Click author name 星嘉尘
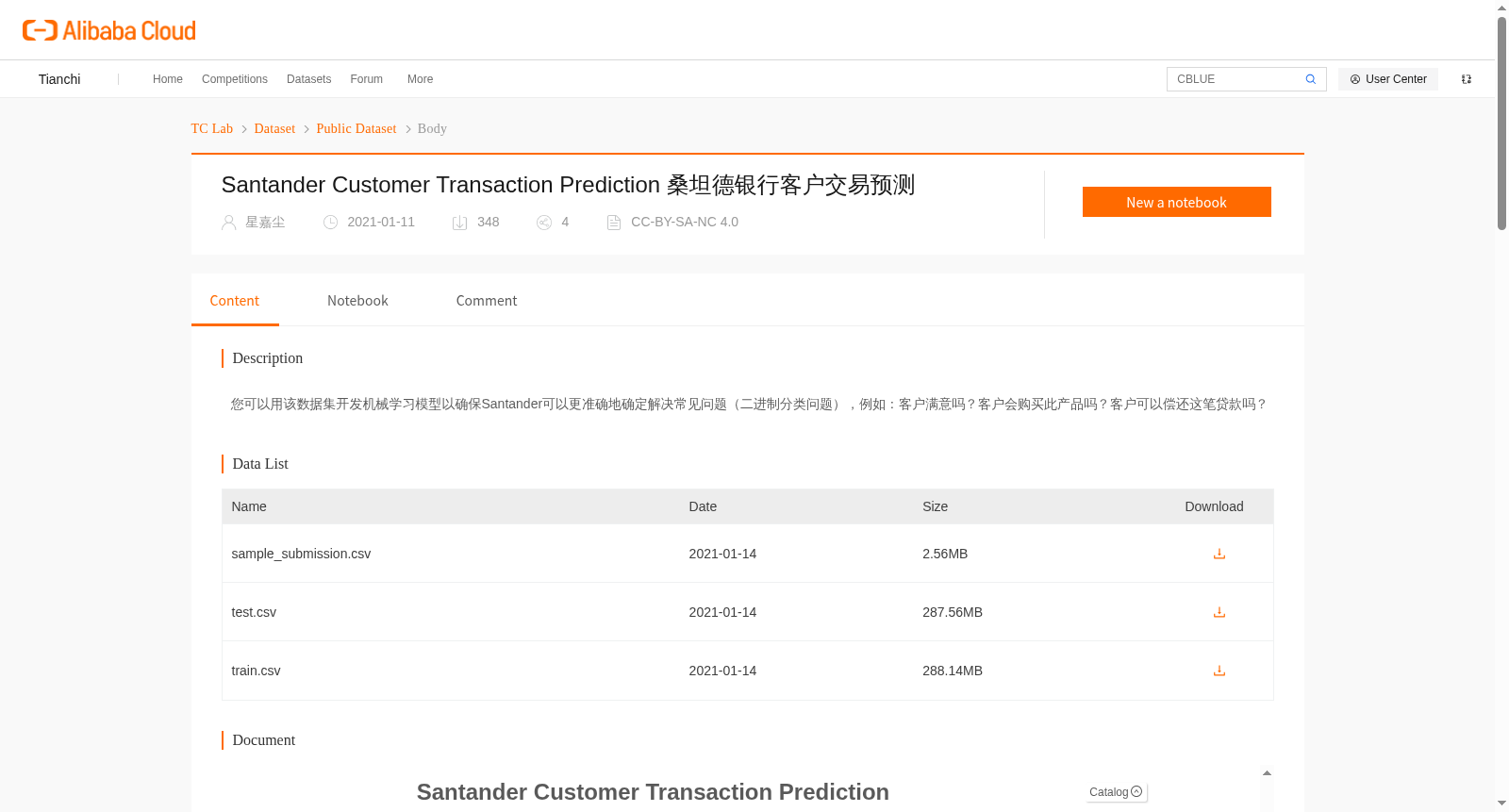Screen dimensions: 1509x812 (x=265, y=223)
